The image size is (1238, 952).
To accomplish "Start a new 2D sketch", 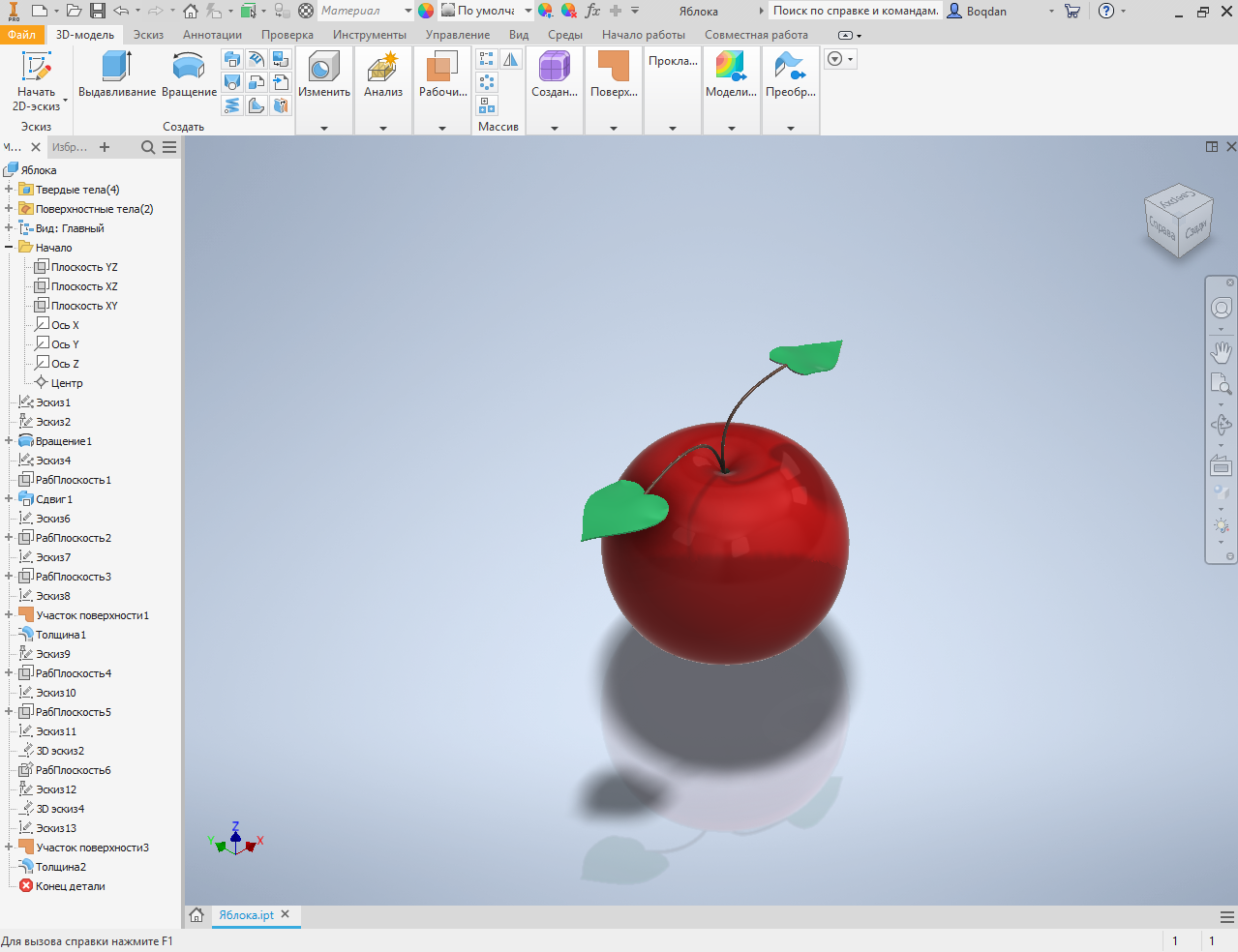I will point(36,81).
